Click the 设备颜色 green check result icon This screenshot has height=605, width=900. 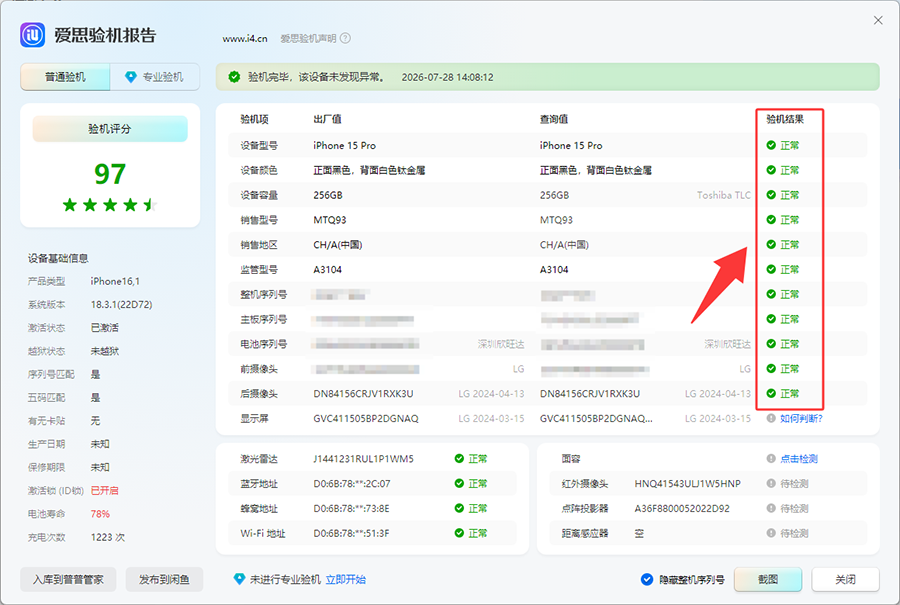pos(771,170)
